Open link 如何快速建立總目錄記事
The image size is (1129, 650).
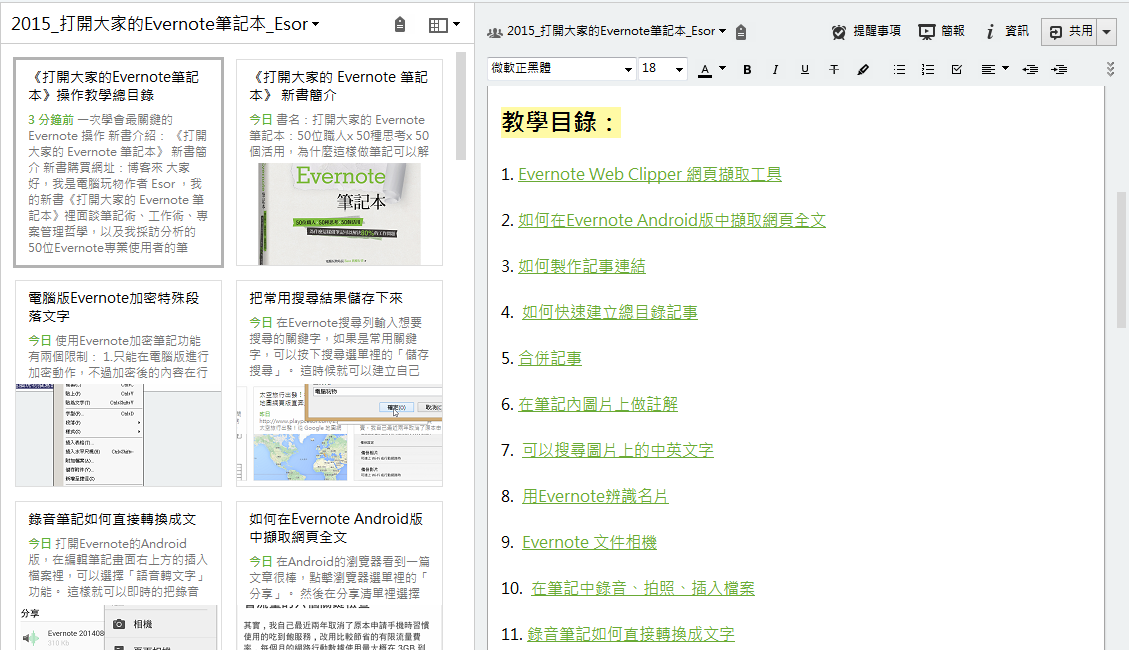pyautogui.click(x=610, y=312)
